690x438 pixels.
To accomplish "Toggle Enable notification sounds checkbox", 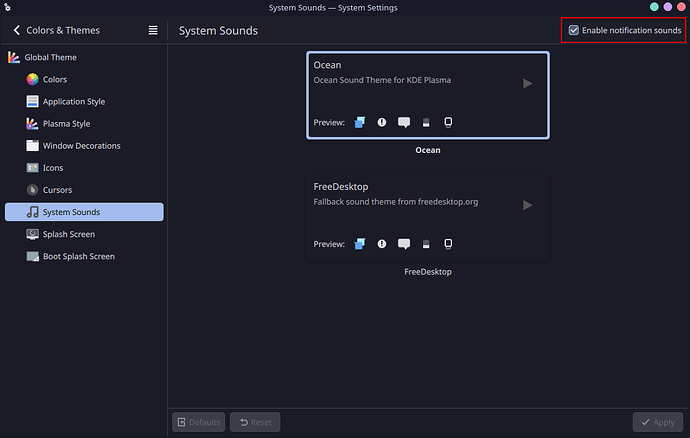I will 573,30.
